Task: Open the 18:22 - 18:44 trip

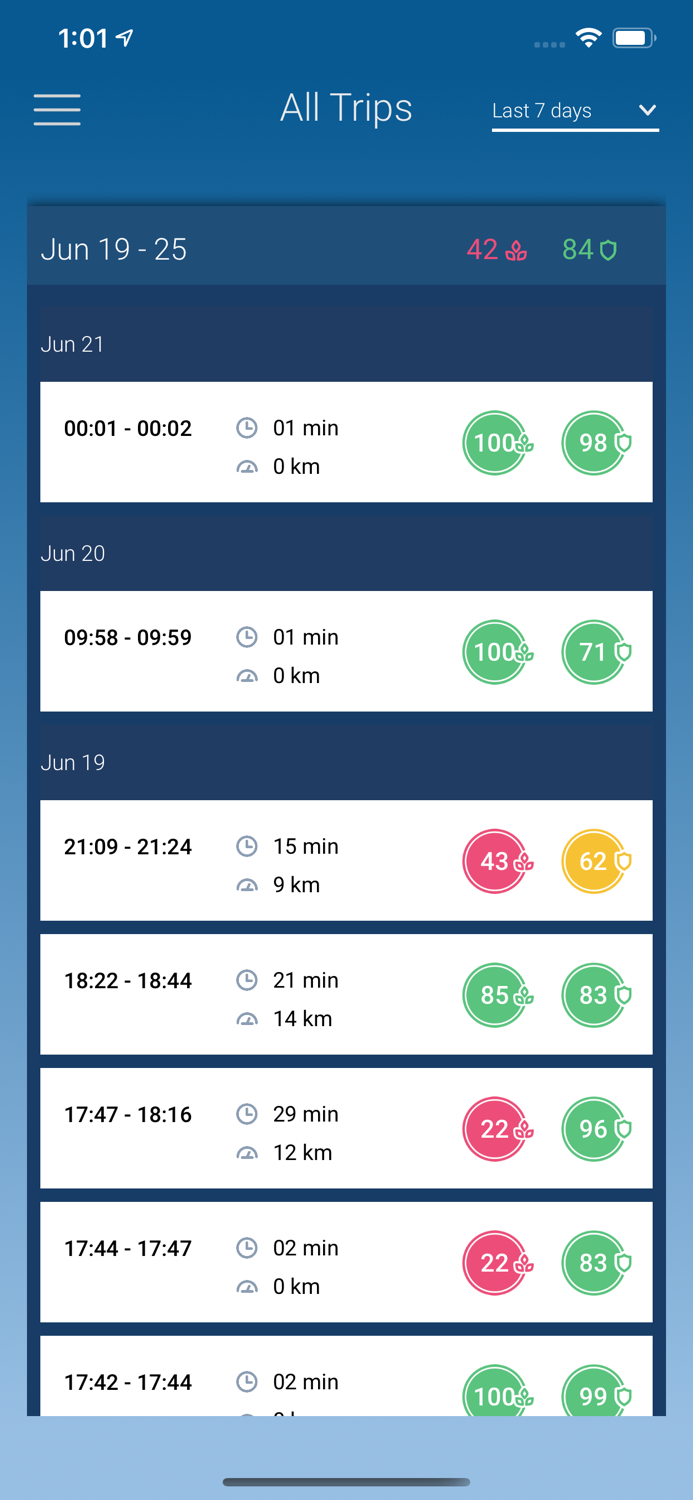Action: coord(128,981)
